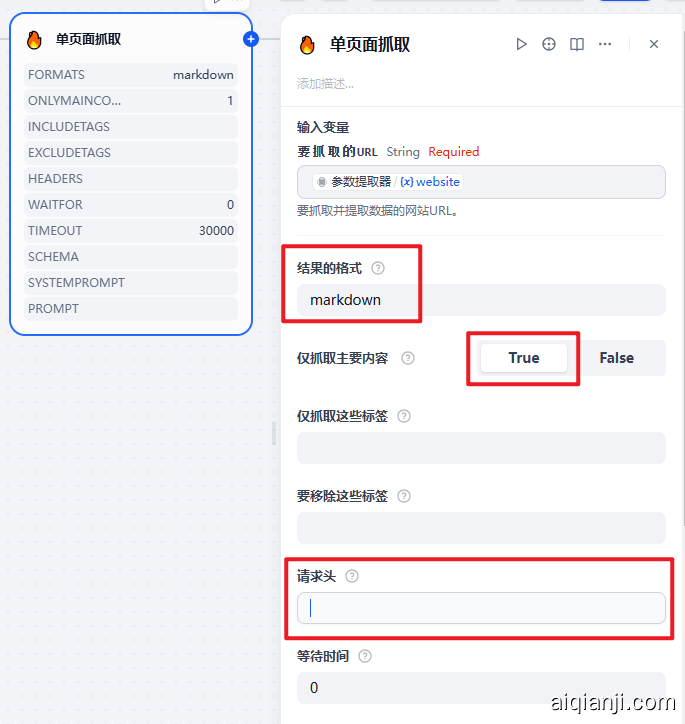Screen dimensions: 685x724
Task: Close the 单页面抓取 settings panel
Action: point(654,44)
